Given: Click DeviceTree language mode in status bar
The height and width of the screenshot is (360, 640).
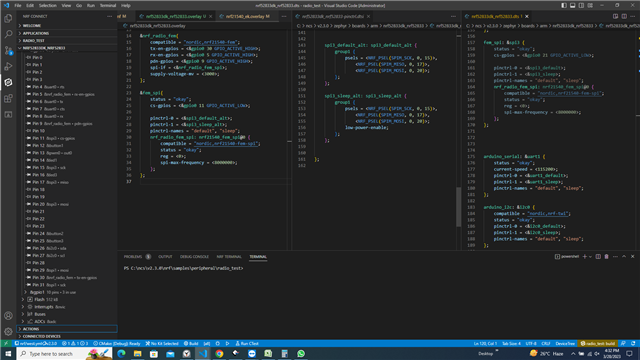Looking at the screenshot, I should [x=565, y=344].
